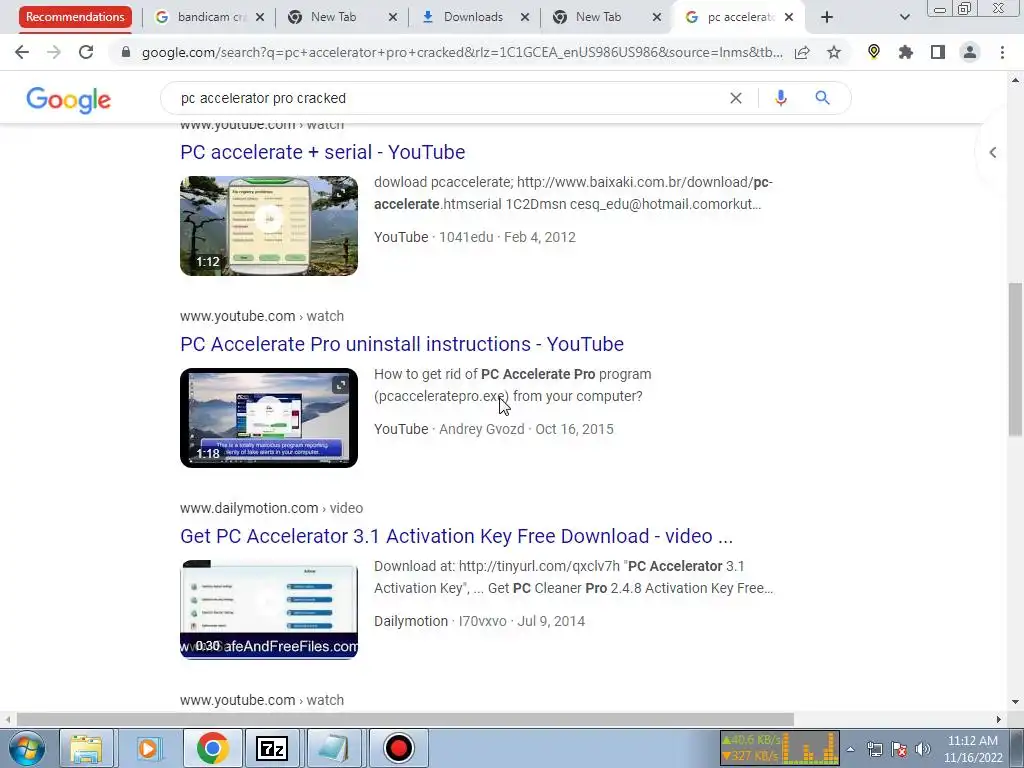Screen dimensions: 1024x768
Task: Click www.dailymotion.com video breadcrumb
Action: [272, 508]
